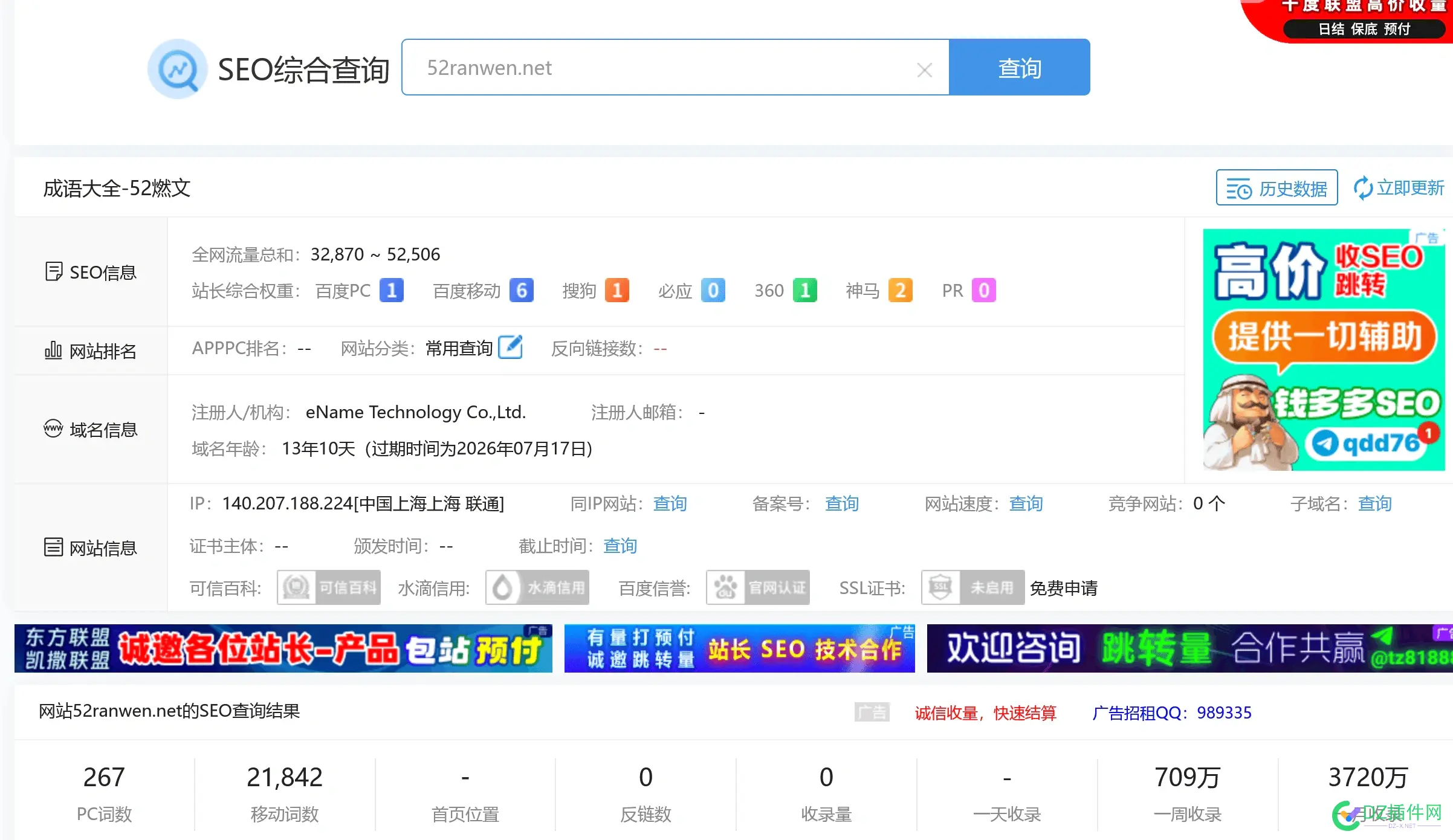The image size is (1453, 840).
Task: Select the 域名信息 globe icon
Action: [54, 428]
